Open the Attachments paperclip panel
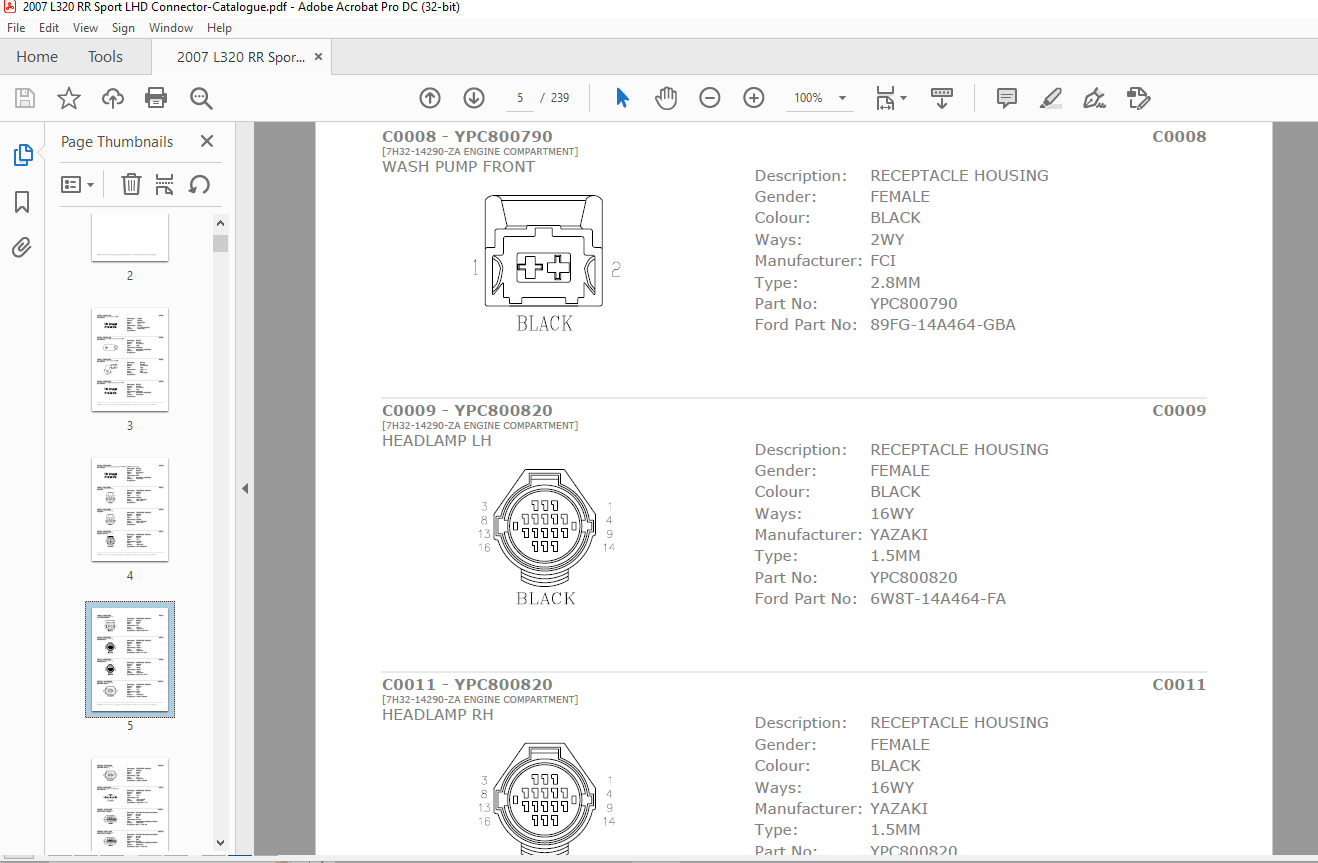This screenshot has width=1318, height=863. point(22,248)
